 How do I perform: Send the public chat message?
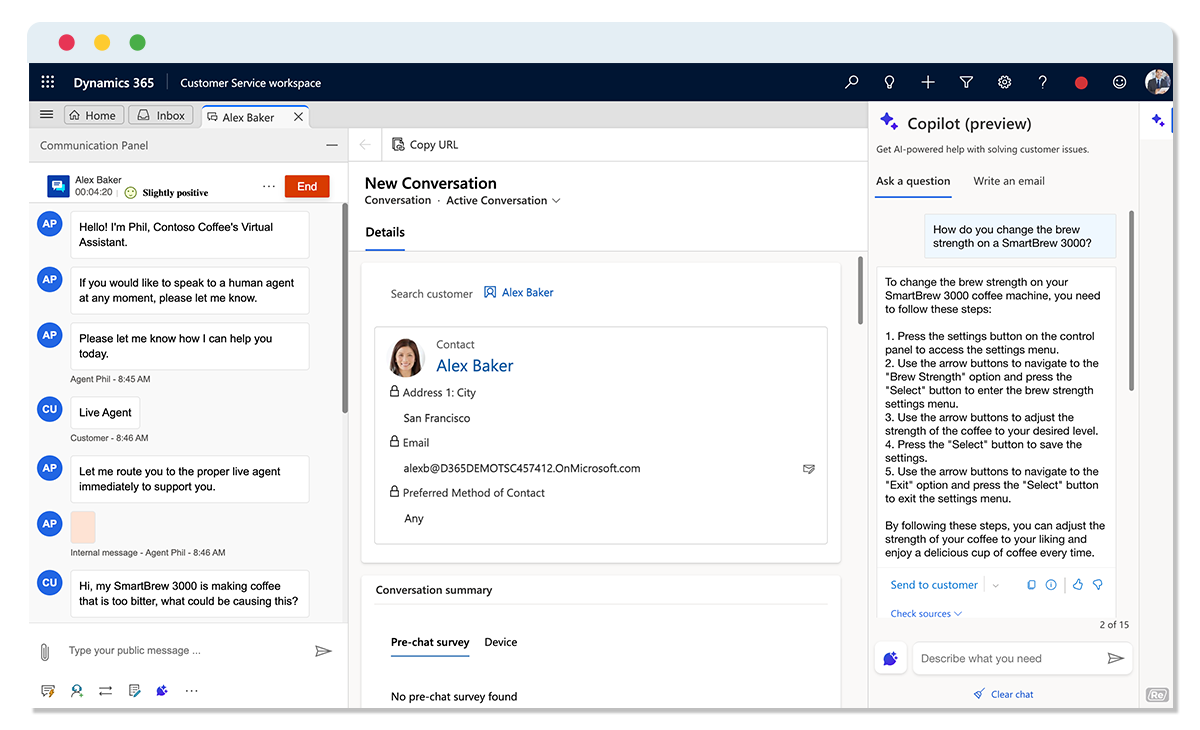(323, 651)
